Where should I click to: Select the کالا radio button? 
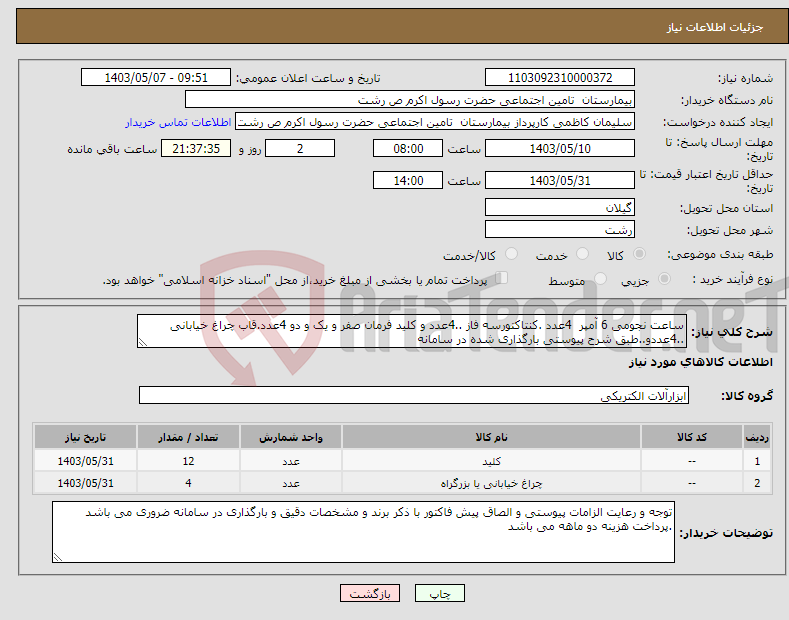pyautogui.click(x=639, y=254)
